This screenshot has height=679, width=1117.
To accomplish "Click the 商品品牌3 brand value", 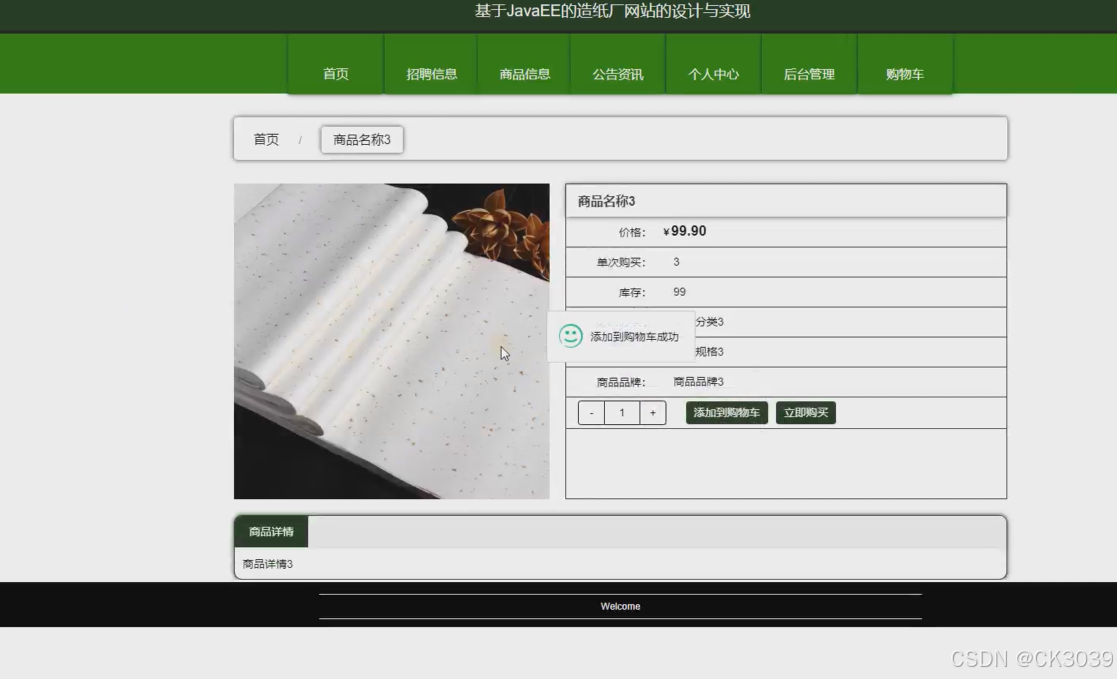I will click(698, 382).
